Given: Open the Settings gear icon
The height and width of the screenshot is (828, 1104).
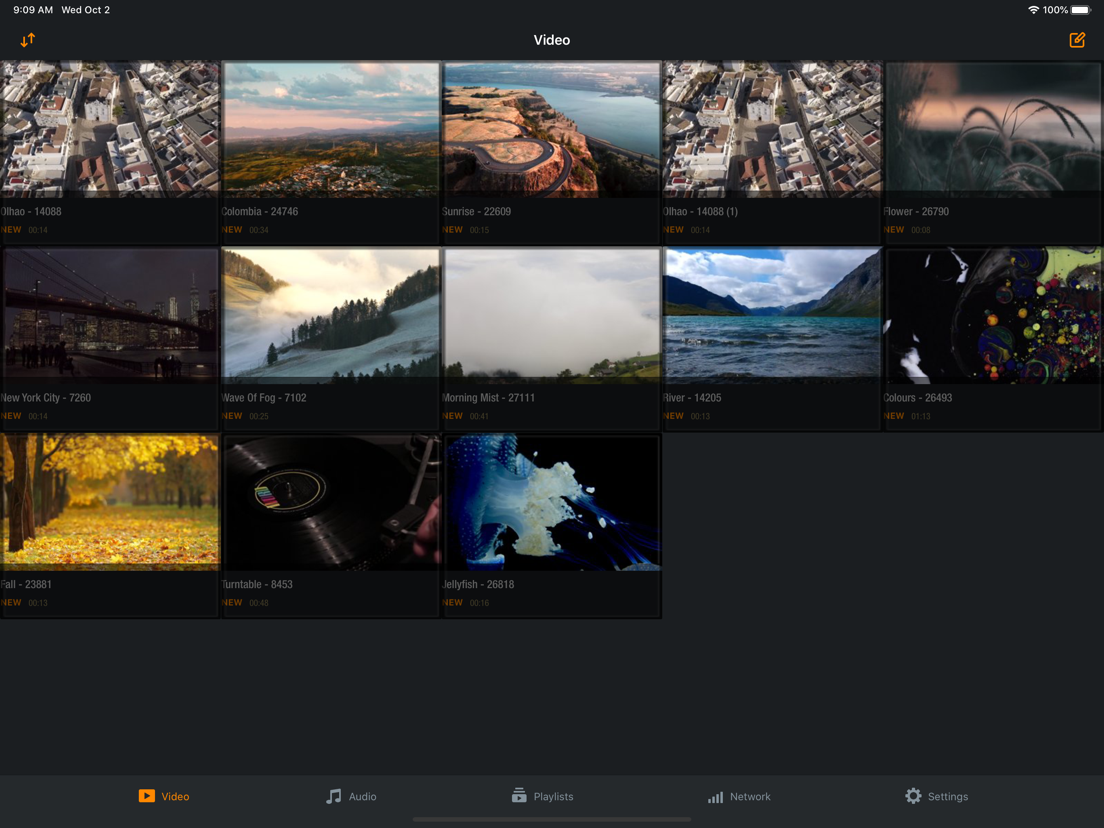Looking at the screenshot, I should pyautogui.click(x=913, y=796).
